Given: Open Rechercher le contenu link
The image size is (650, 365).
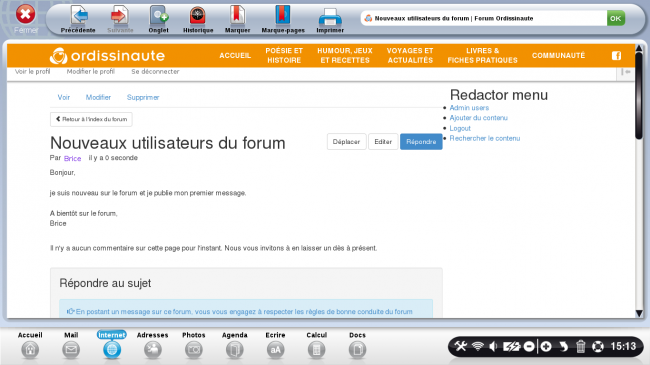Looking at the screenshot, I should click(485, 139).
